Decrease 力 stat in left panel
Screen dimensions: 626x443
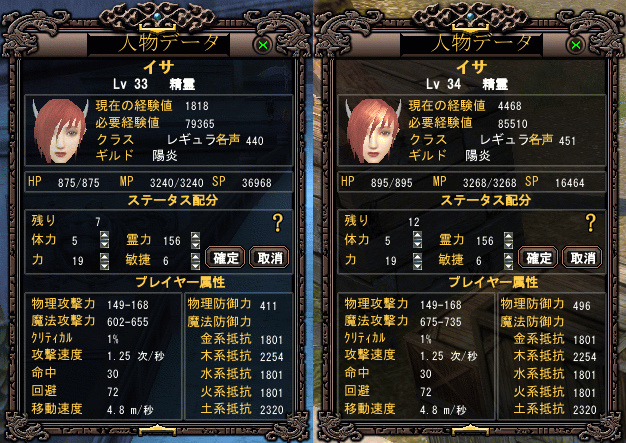pos(105,265)
